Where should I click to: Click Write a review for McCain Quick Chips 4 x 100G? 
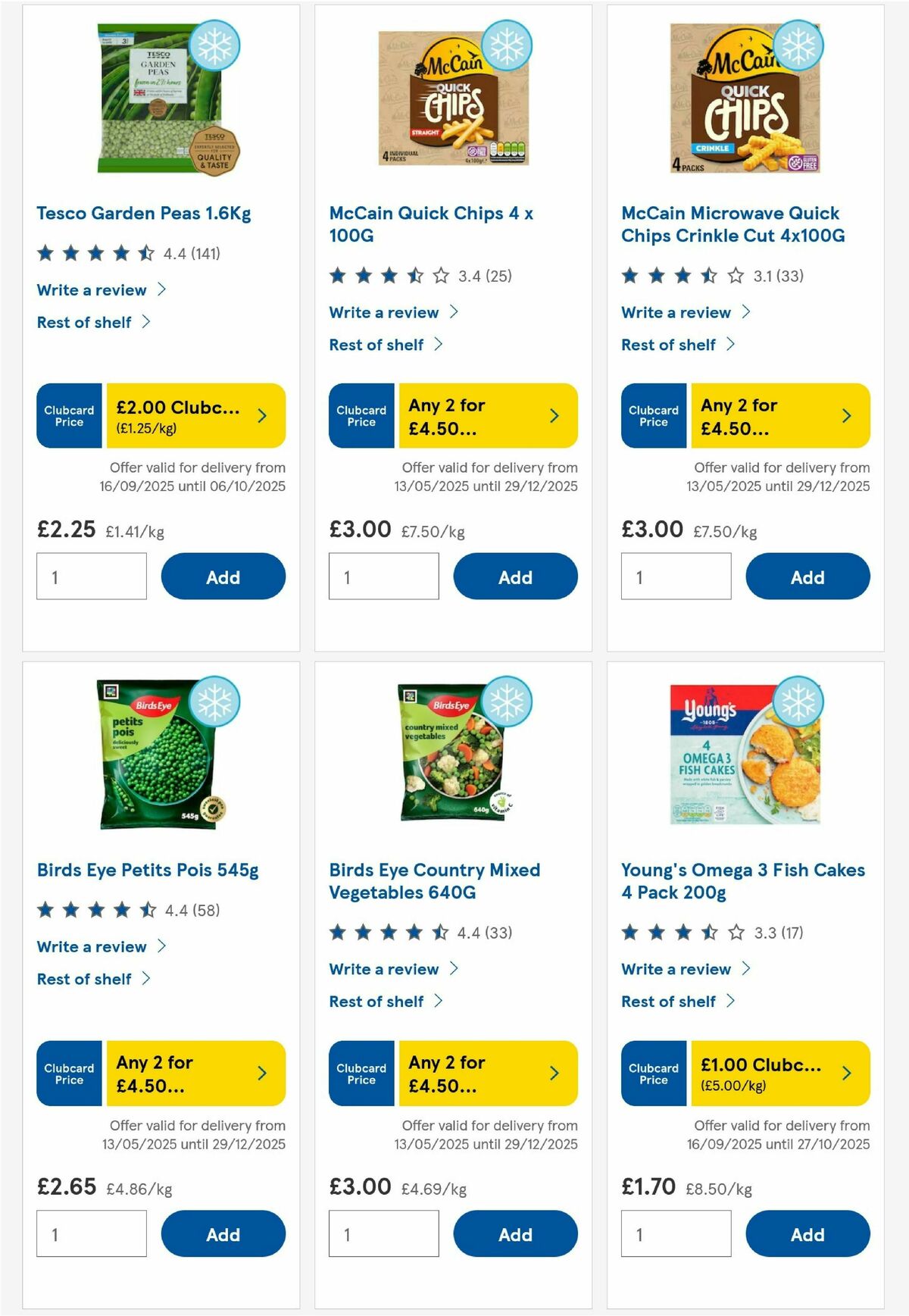coord(383,312)
